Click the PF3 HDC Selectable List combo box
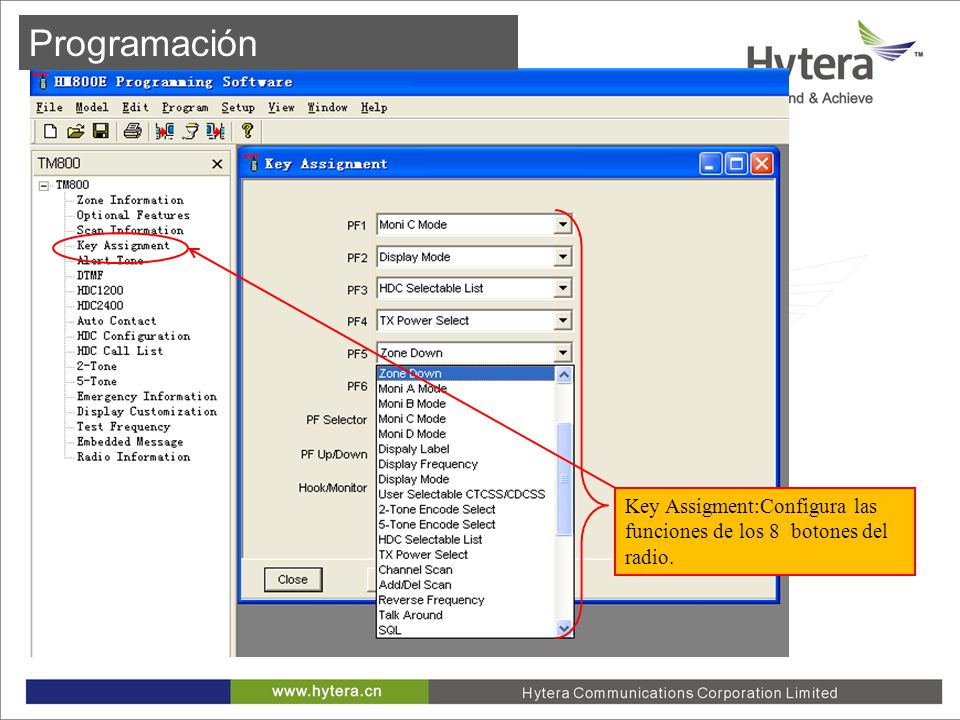Viewport: 960px width, 720px height. pyautogui.click(x=474, y=288)
